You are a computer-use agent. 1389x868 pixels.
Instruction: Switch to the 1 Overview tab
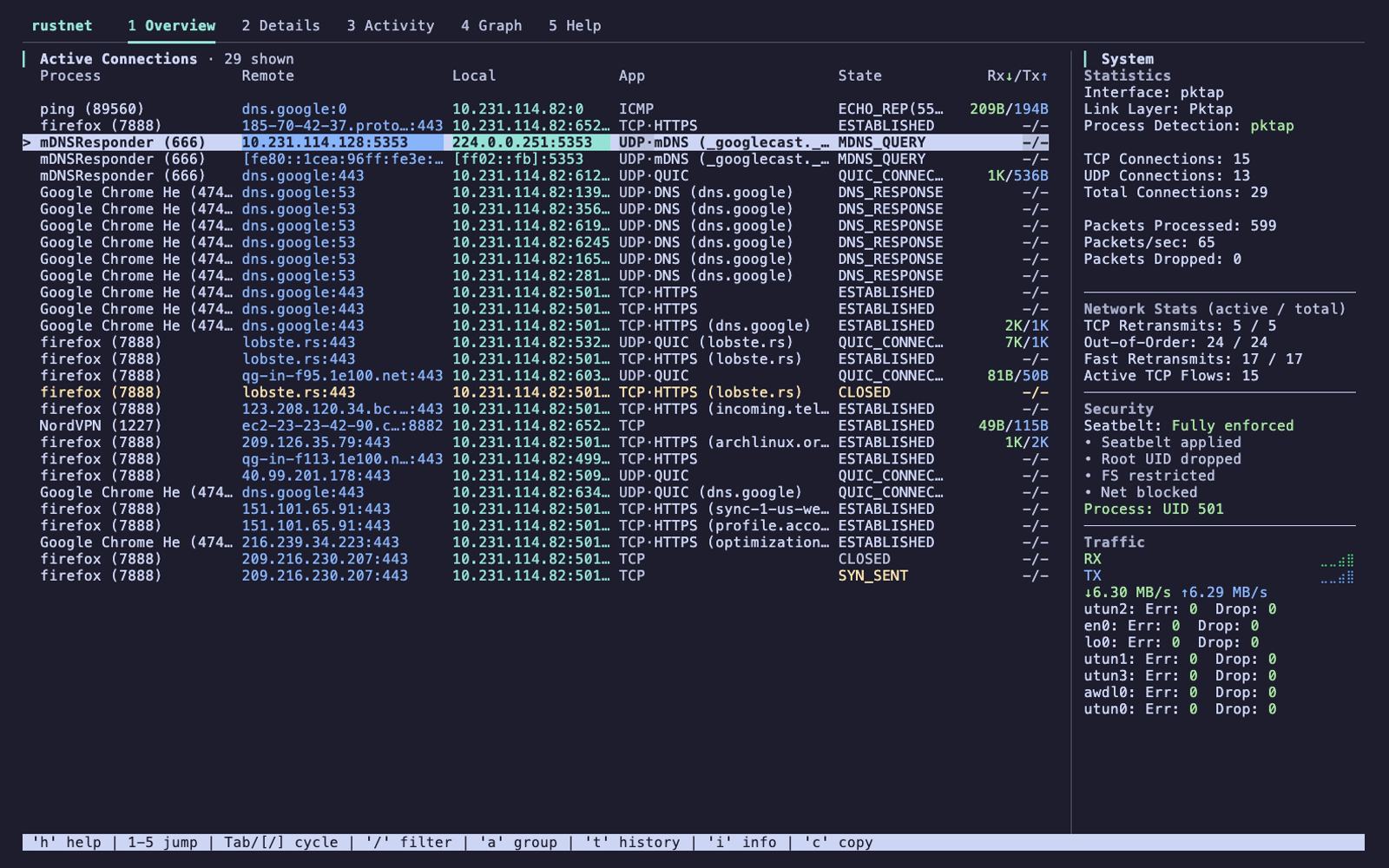click(x=171, y=26)
